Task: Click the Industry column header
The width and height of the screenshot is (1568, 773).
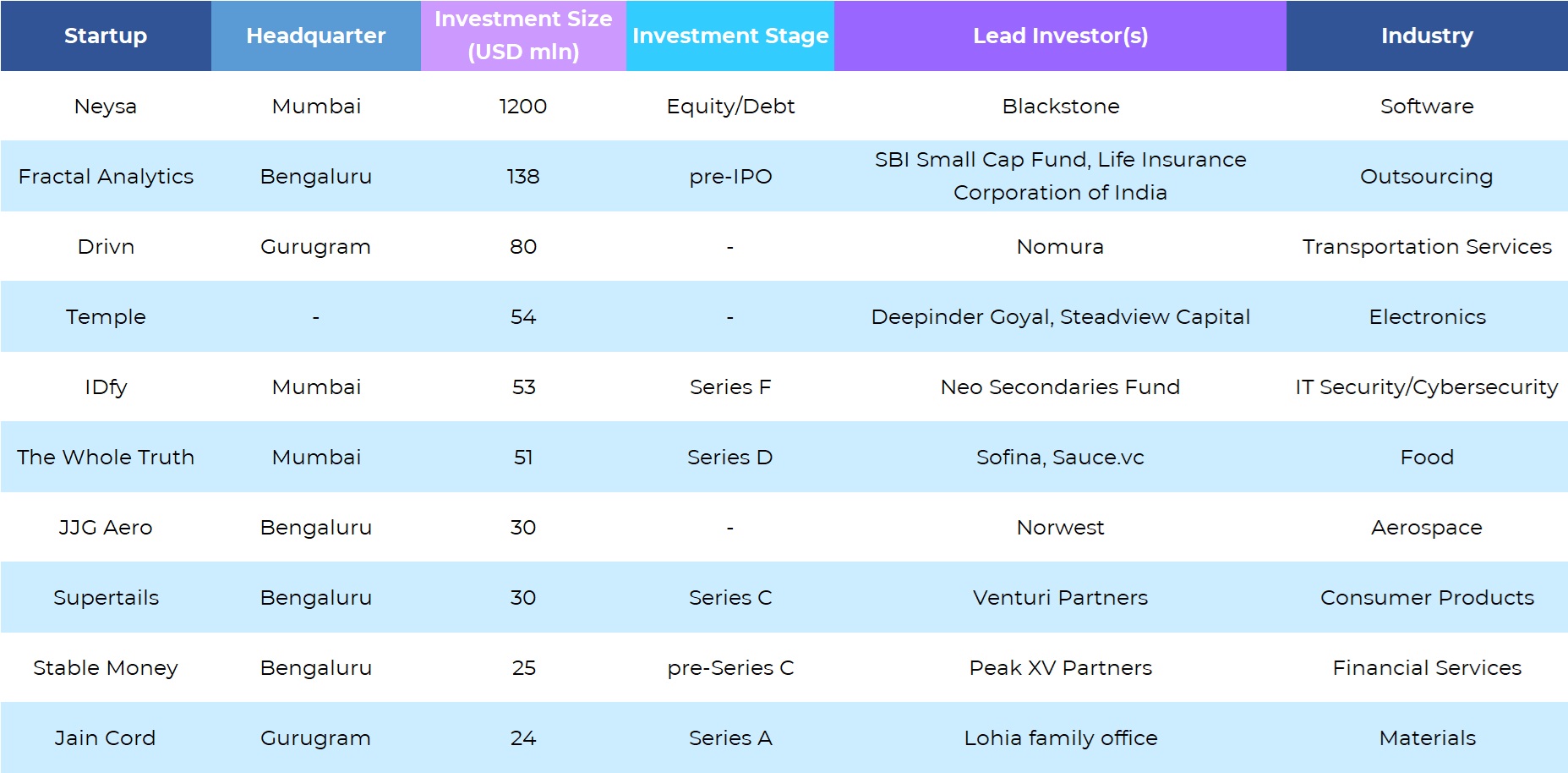Action: [1427, 36]
